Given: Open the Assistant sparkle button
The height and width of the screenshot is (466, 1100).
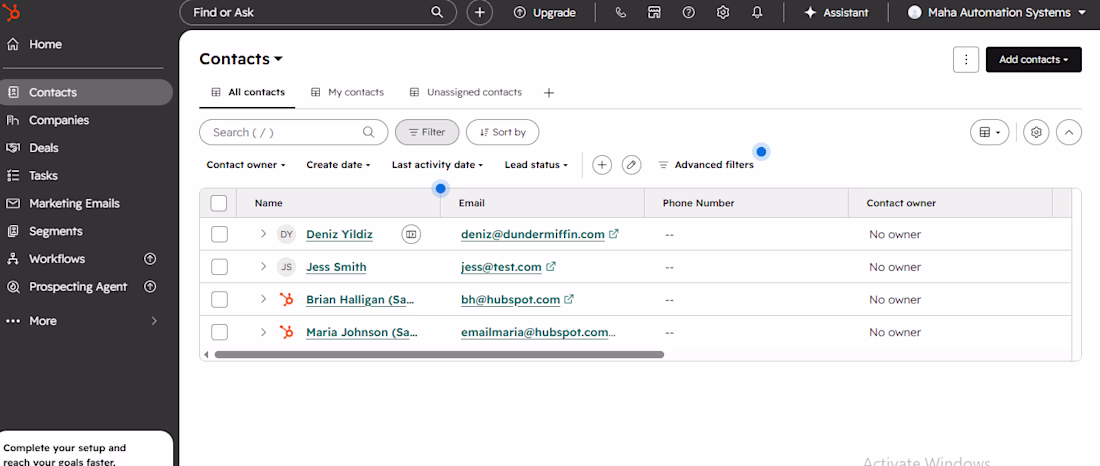Looking at the screenshot, I should pos(836,13).
